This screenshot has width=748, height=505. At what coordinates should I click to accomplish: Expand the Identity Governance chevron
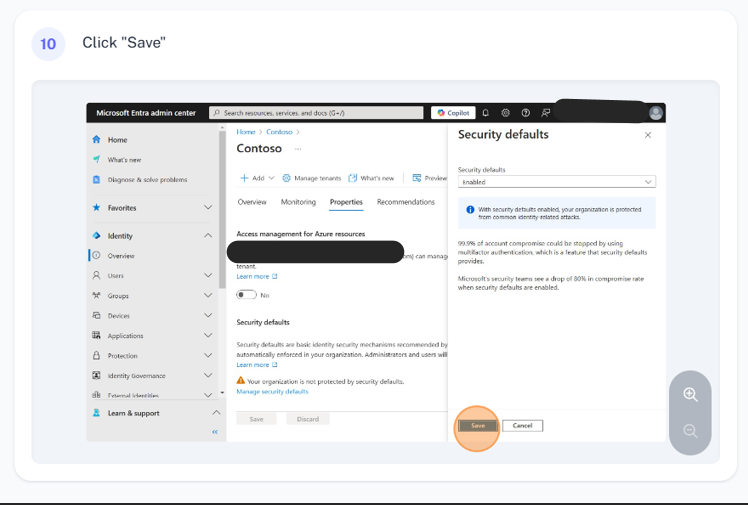tap(208, 375)
